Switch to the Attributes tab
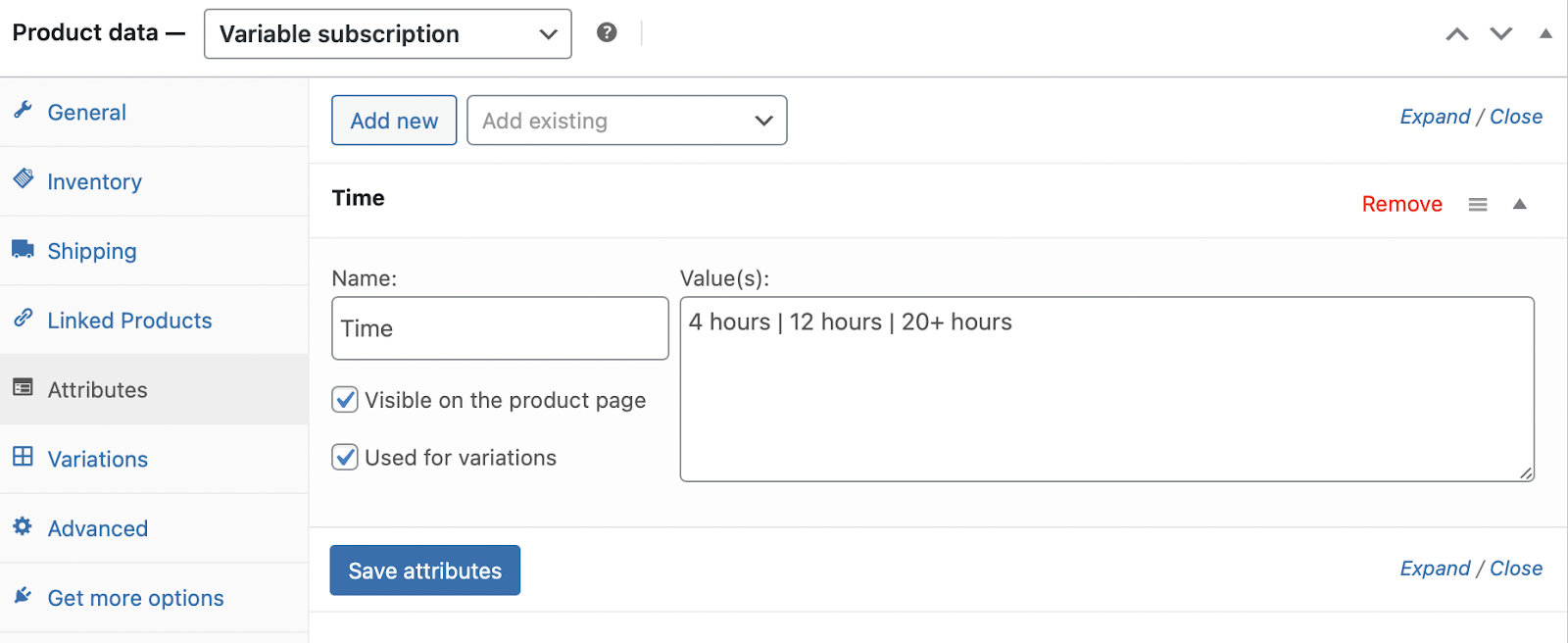 [x=97, y=390]
